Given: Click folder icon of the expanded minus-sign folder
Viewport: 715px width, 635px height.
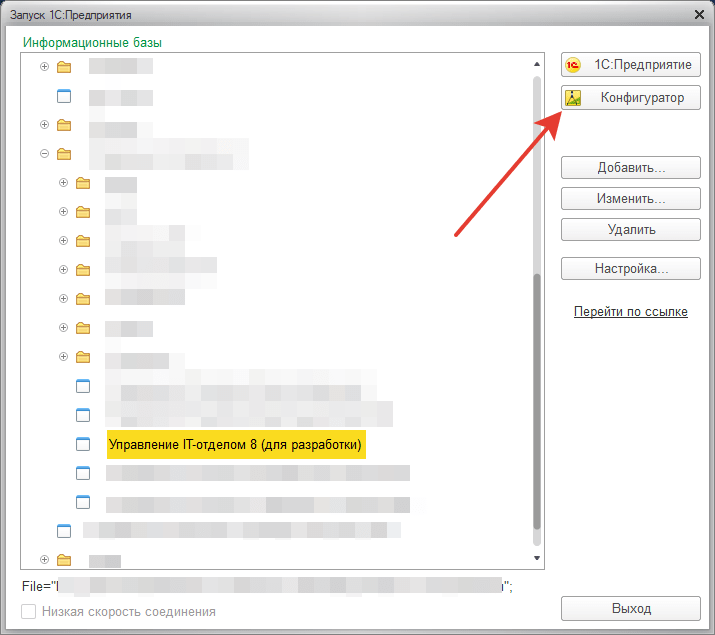Looking at the screenshot, I should point(65,155).
